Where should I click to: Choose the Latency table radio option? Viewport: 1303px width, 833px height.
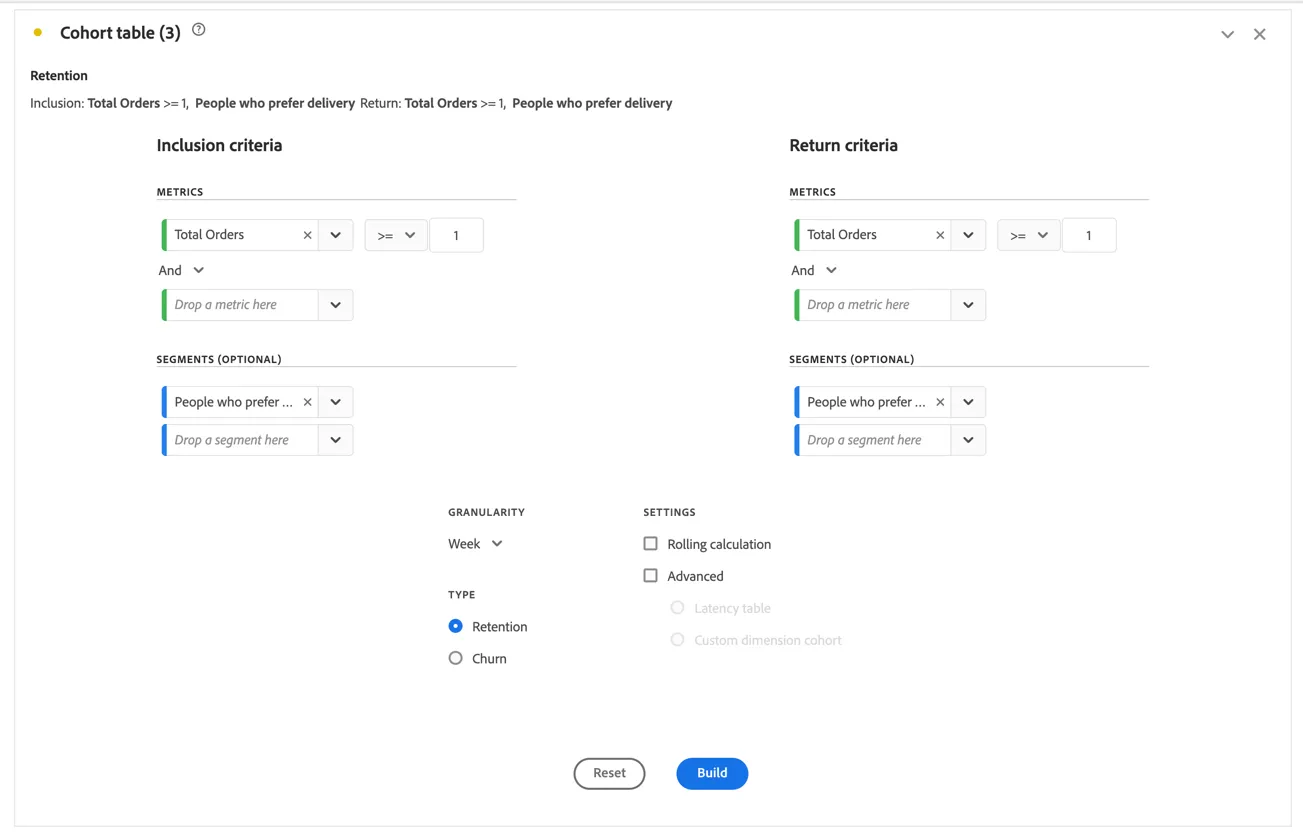[678, 608]
